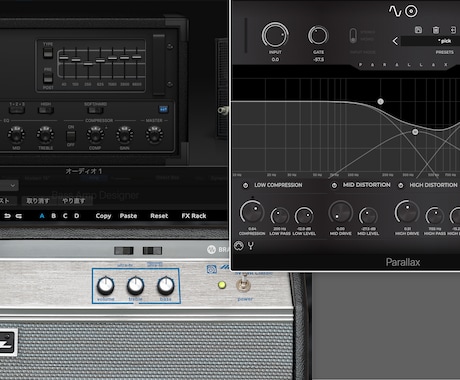Toggle the SOFT/HARD compressor switch

tap(95, 110)
